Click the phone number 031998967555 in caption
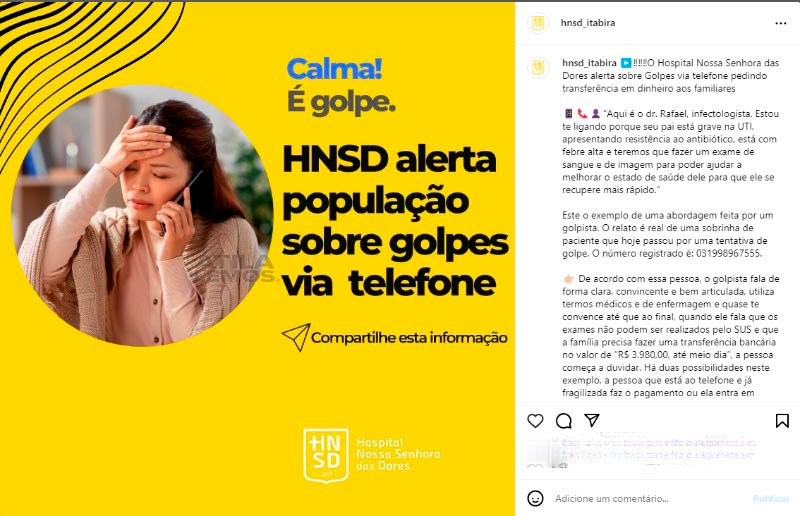Viewport: 800px width, 516px height. 729,253
